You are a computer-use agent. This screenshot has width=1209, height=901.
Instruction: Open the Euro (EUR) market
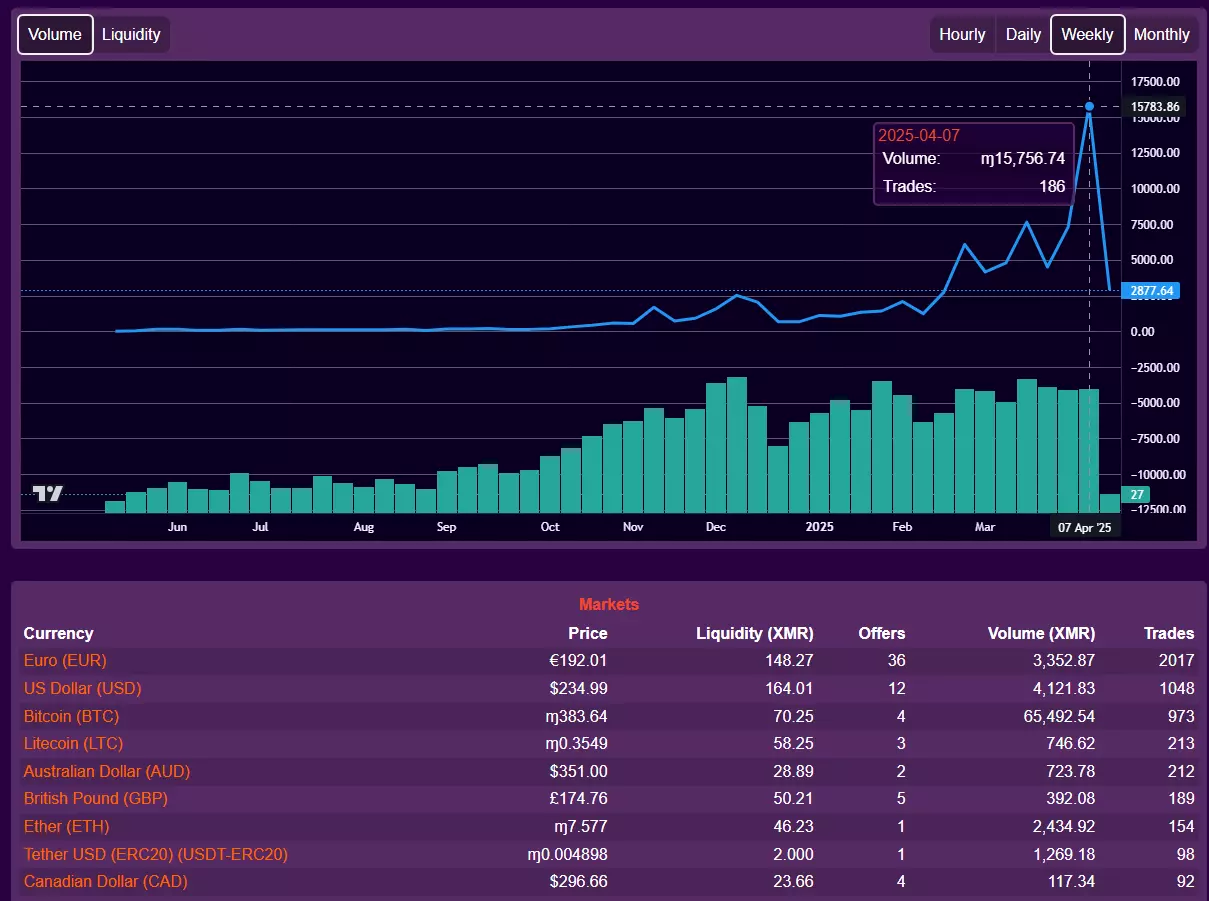[65, 660]
